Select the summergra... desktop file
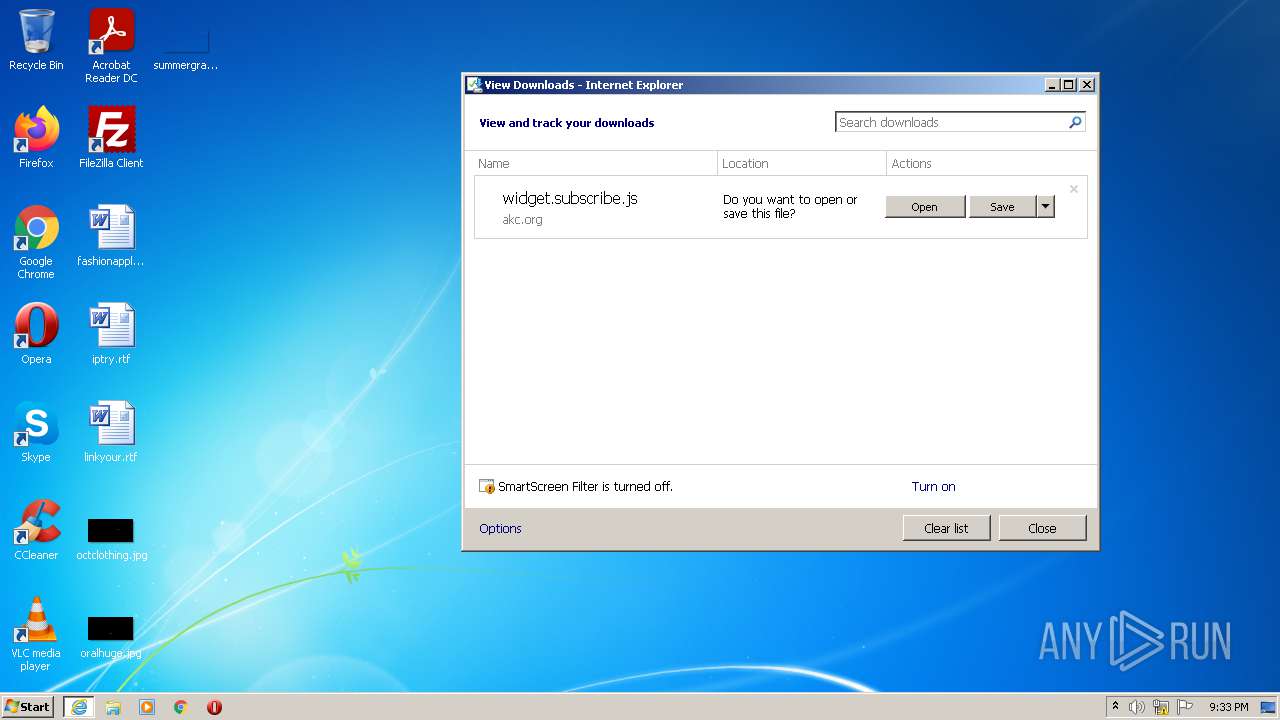 tap(186, 46)
